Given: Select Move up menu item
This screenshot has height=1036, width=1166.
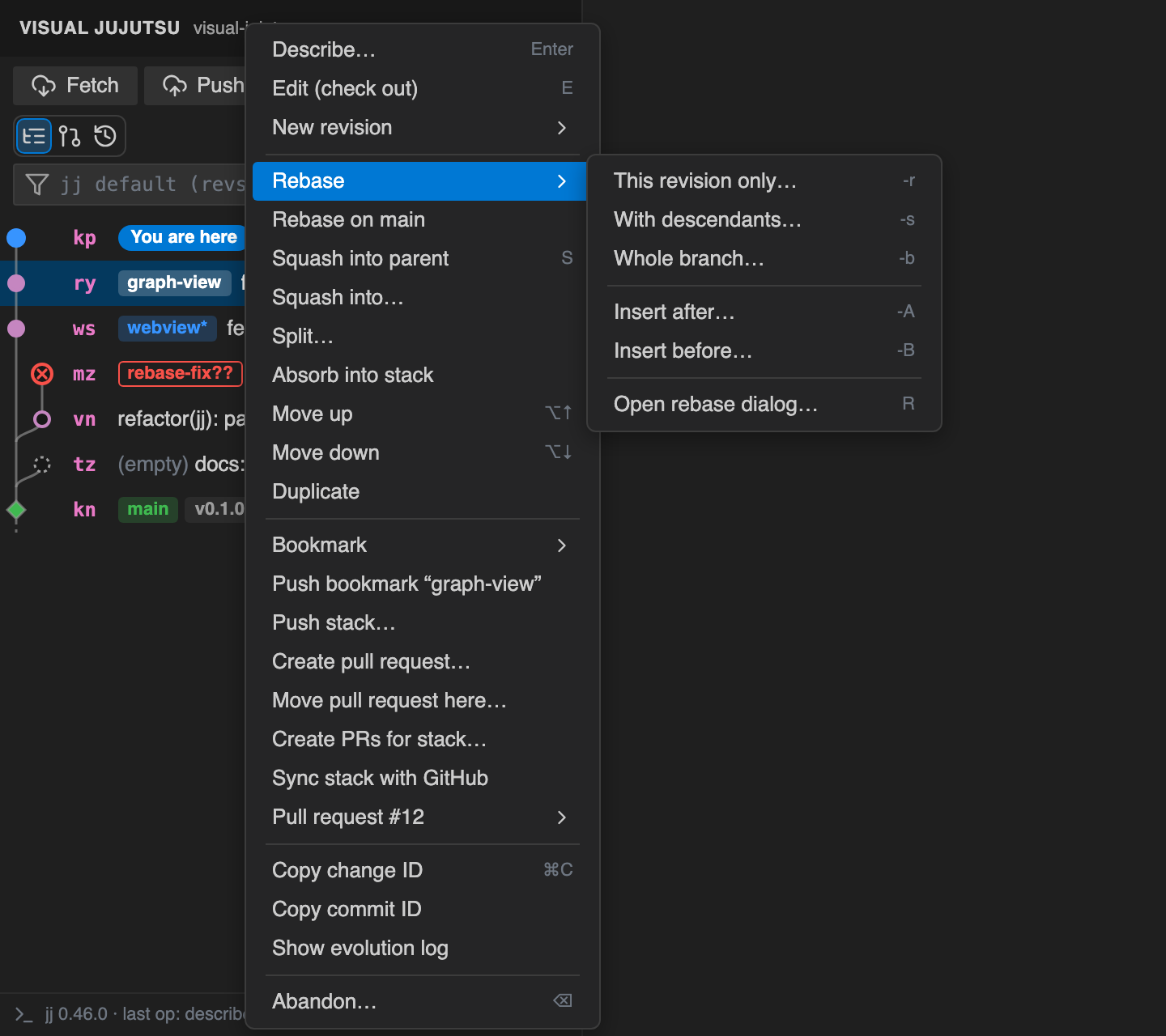Looking at the screenshot, I should click(x=421, y=414).
